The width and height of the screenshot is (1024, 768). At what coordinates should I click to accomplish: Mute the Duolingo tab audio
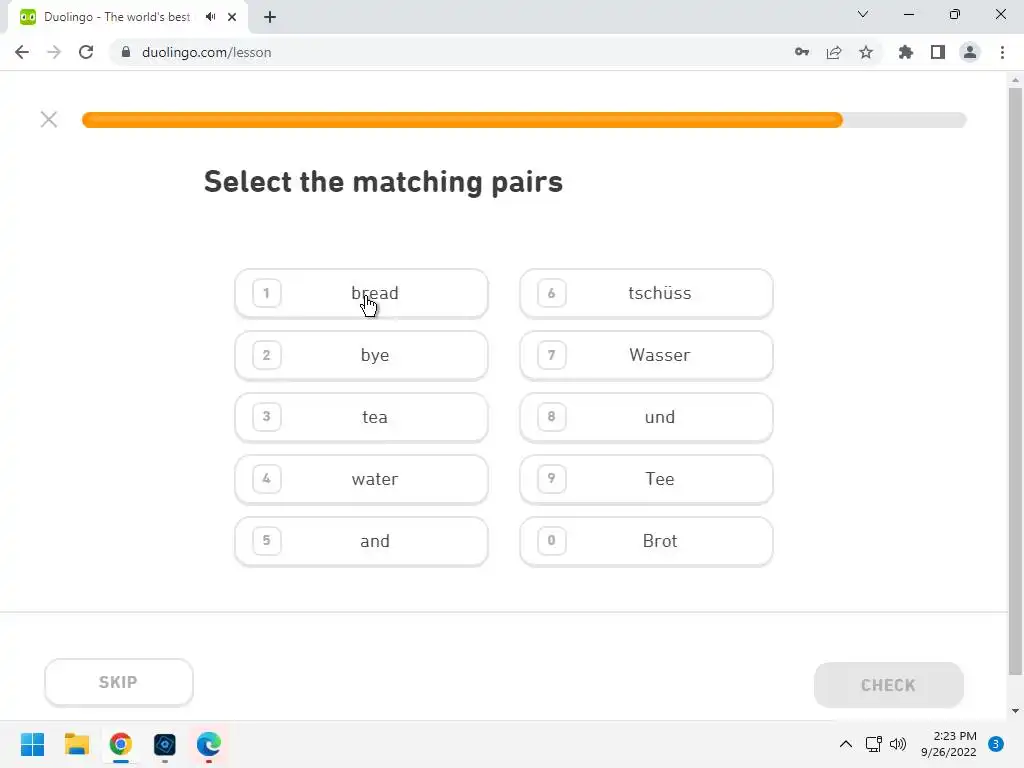tap(211, 17)
